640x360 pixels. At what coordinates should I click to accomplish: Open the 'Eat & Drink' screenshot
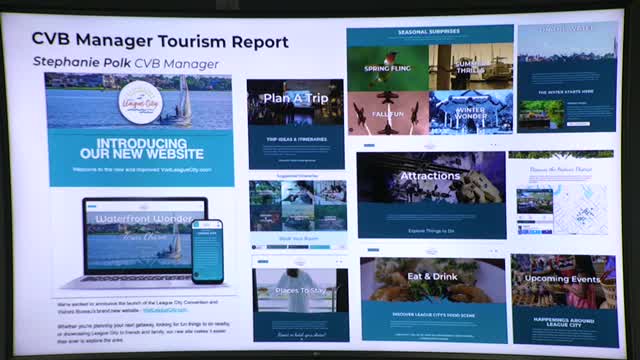coord(433,300)
